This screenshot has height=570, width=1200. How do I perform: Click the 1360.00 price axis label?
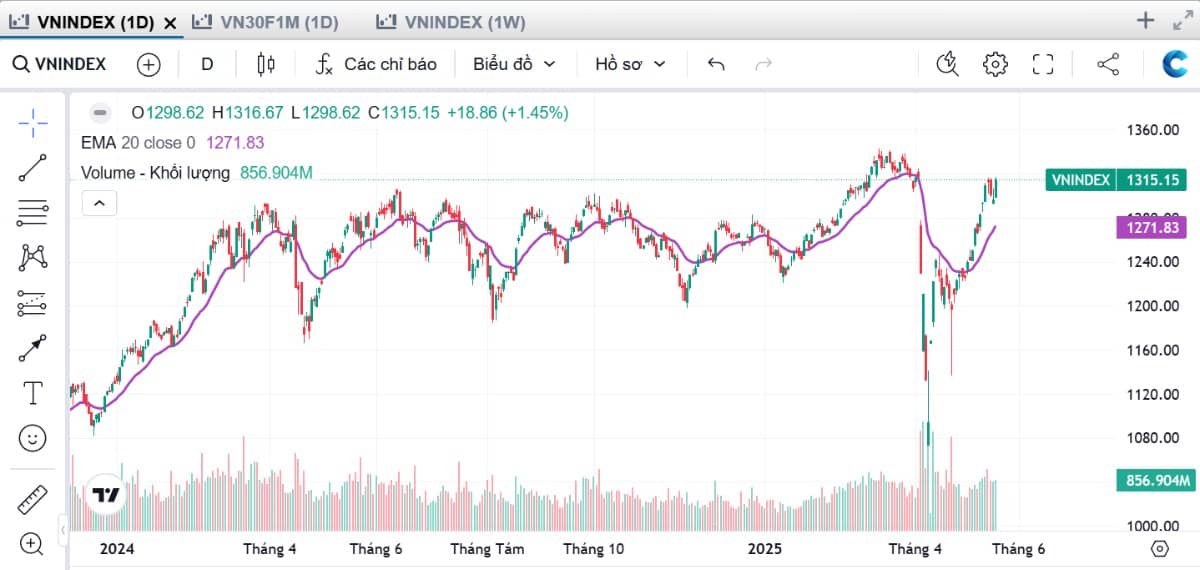pyautogui.click(x=1153, y=130)
